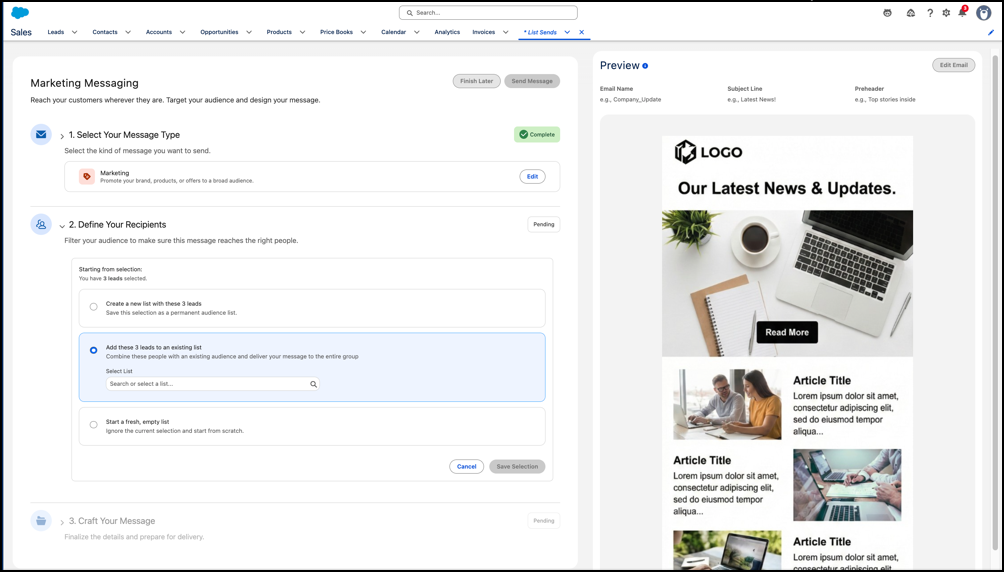
Task: Go to the Accounts tab
Action: coord(159,32)
